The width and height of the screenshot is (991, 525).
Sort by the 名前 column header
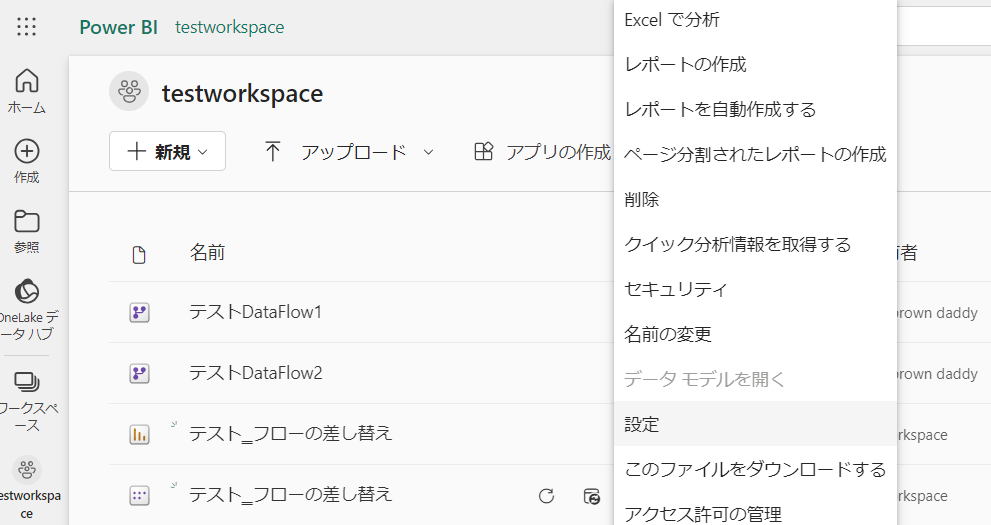(207, 253)
